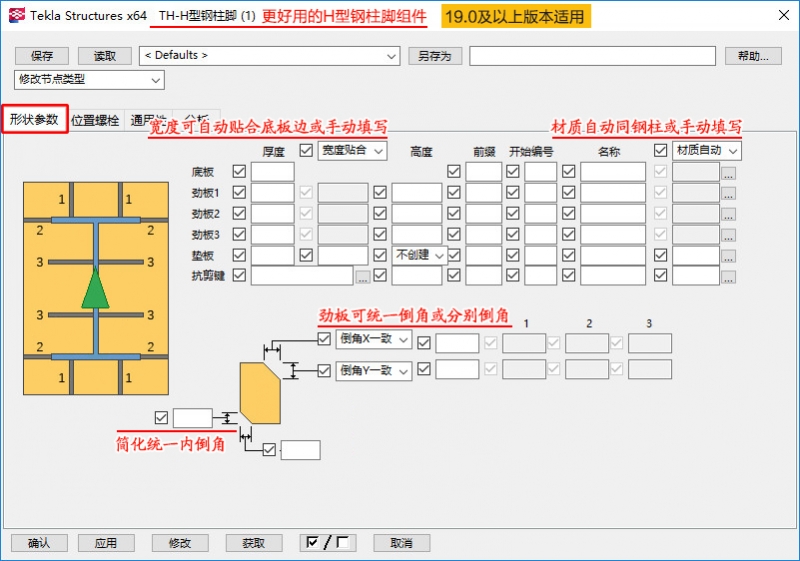
Task: Open material browse button for 劲板1 row
Action: pos(728,194)
